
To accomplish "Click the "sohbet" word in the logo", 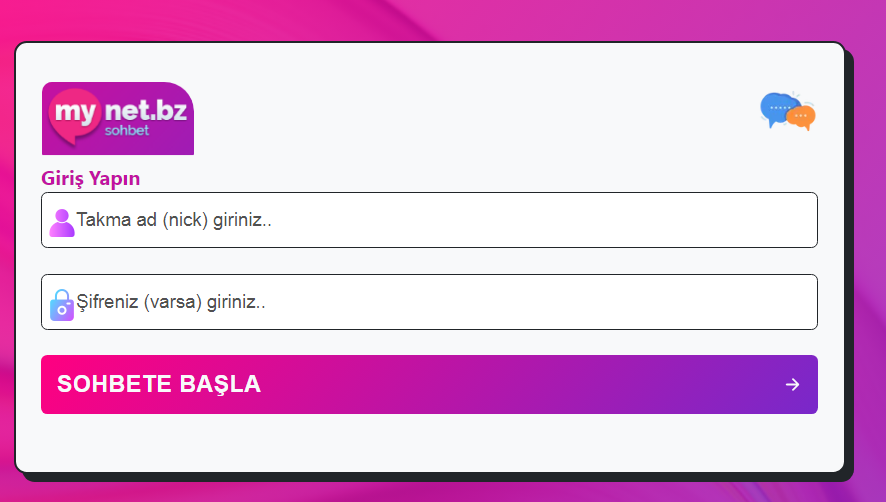I will (x=127, y=130).
